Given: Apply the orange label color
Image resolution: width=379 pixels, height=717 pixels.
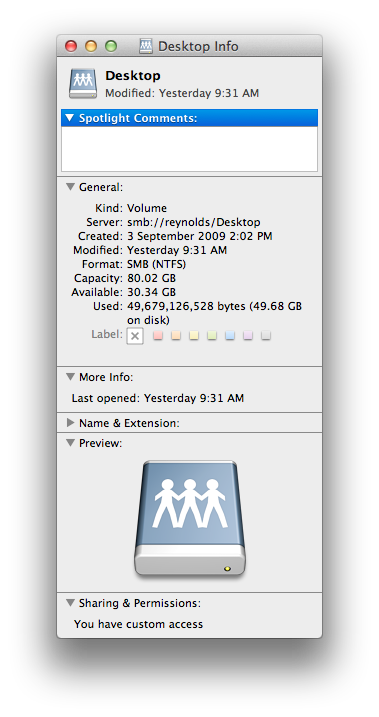Looking at the screenshot, I should click(x=176, y=336).
